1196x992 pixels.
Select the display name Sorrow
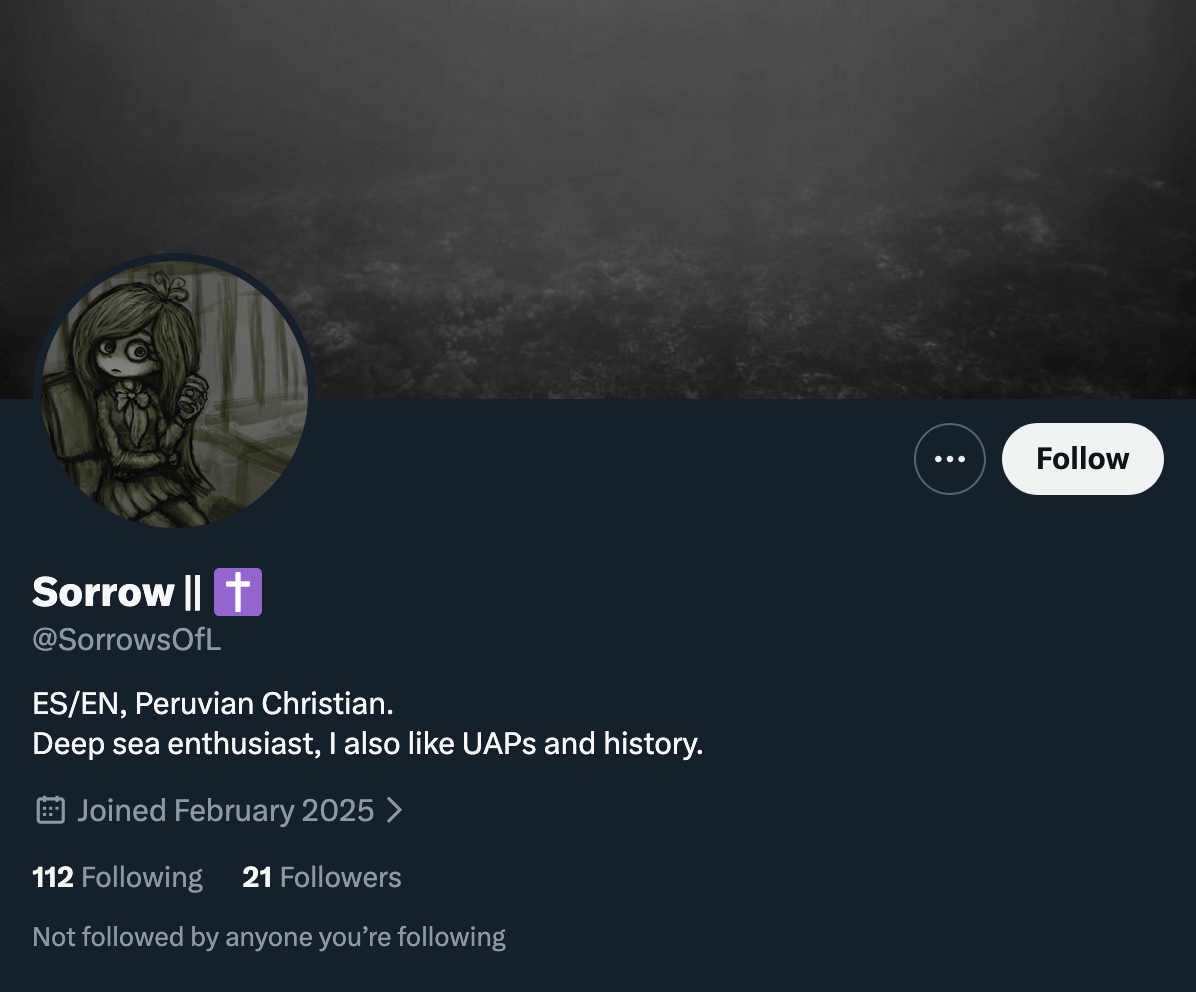[x=103, y=592]
